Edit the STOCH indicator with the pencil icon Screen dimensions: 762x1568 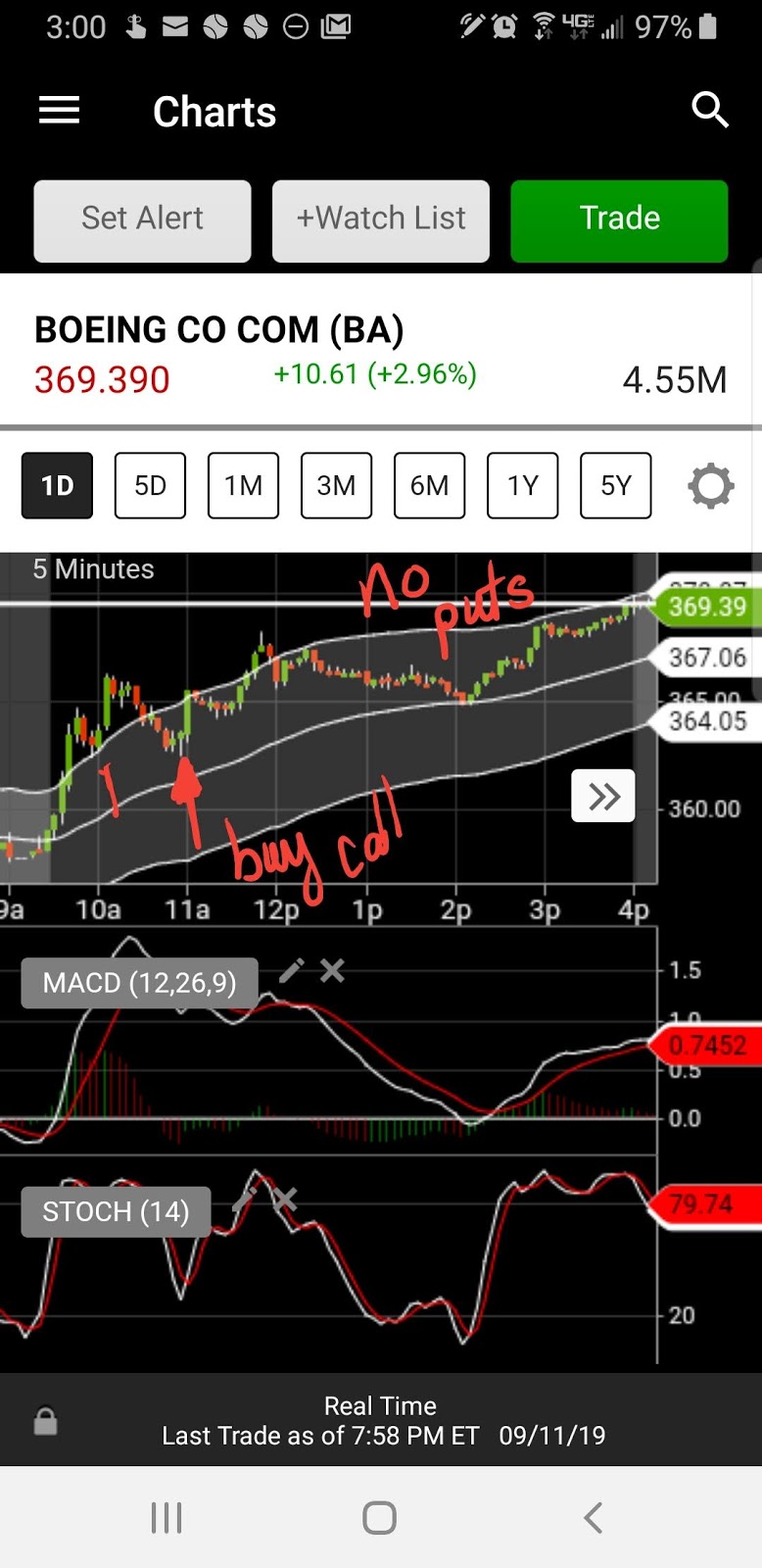point(244,1199)
